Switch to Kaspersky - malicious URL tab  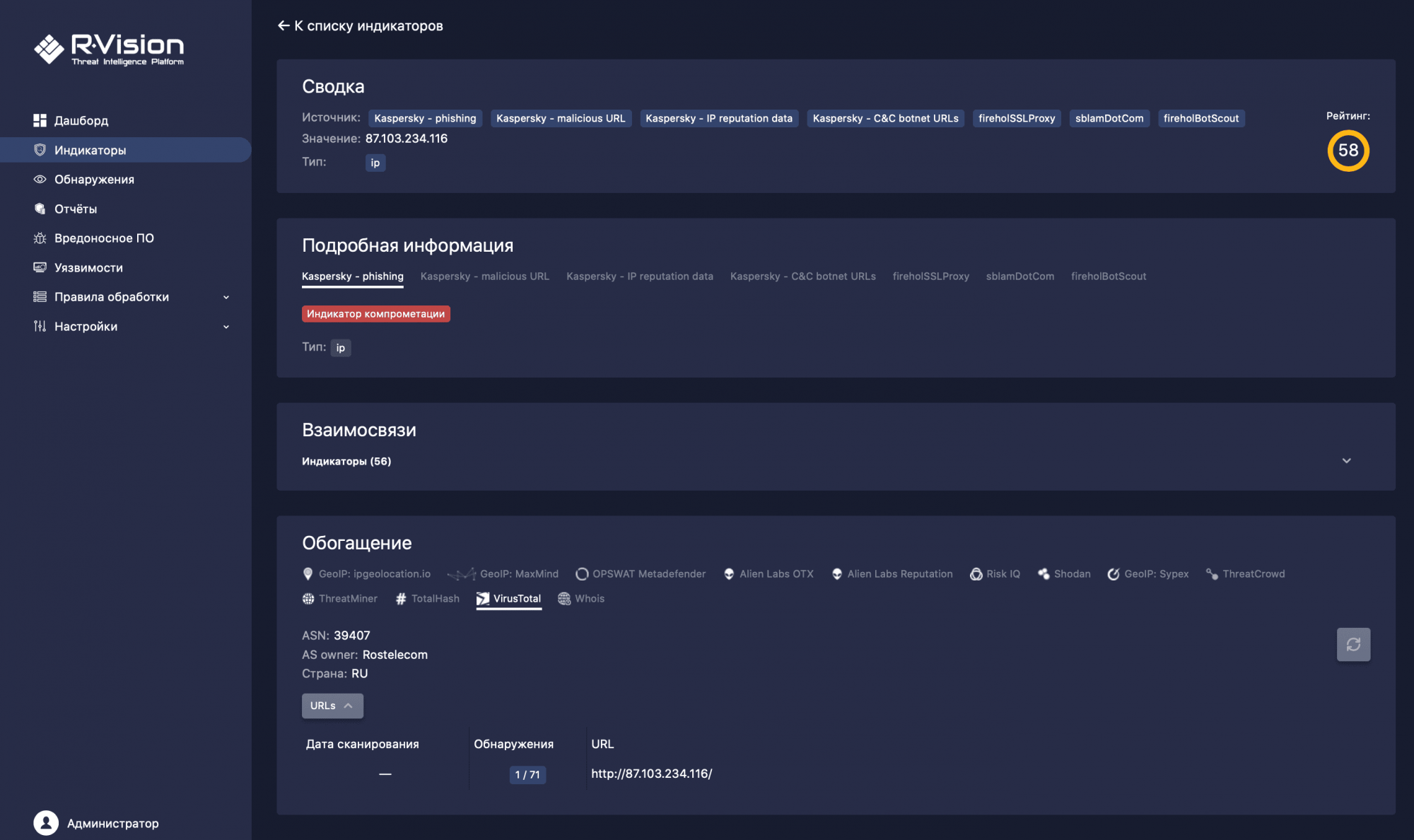pos(484,276)
